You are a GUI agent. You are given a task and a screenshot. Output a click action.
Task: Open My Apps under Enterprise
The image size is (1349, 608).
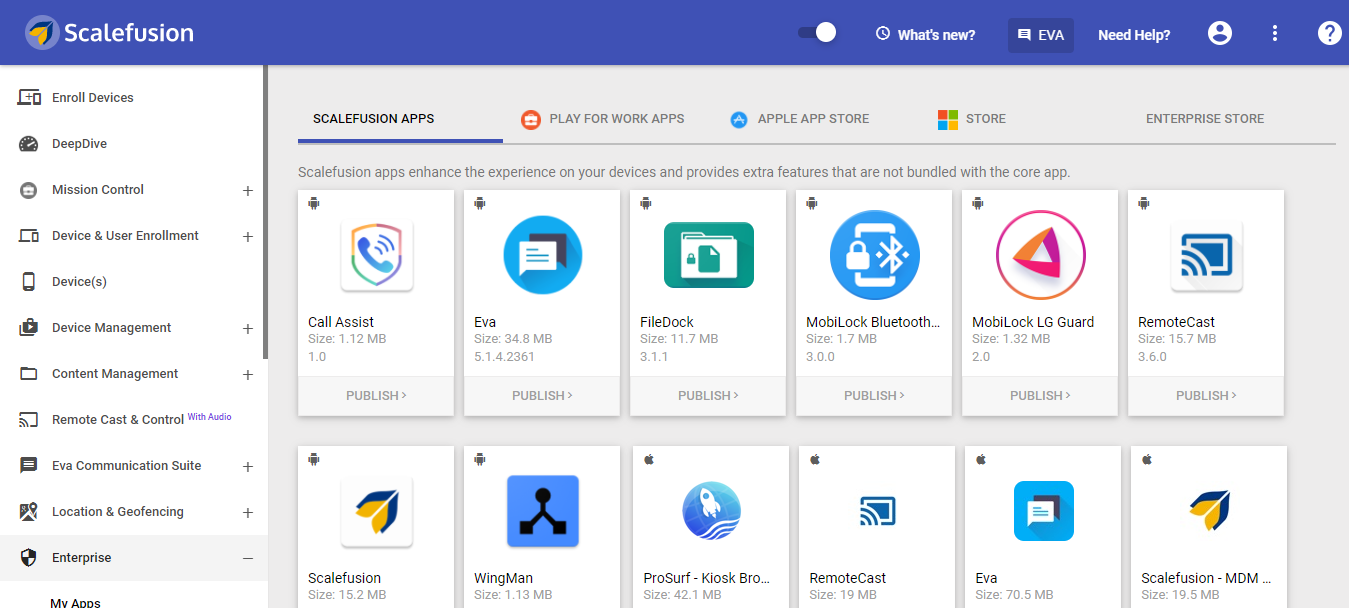pos(76,602)
